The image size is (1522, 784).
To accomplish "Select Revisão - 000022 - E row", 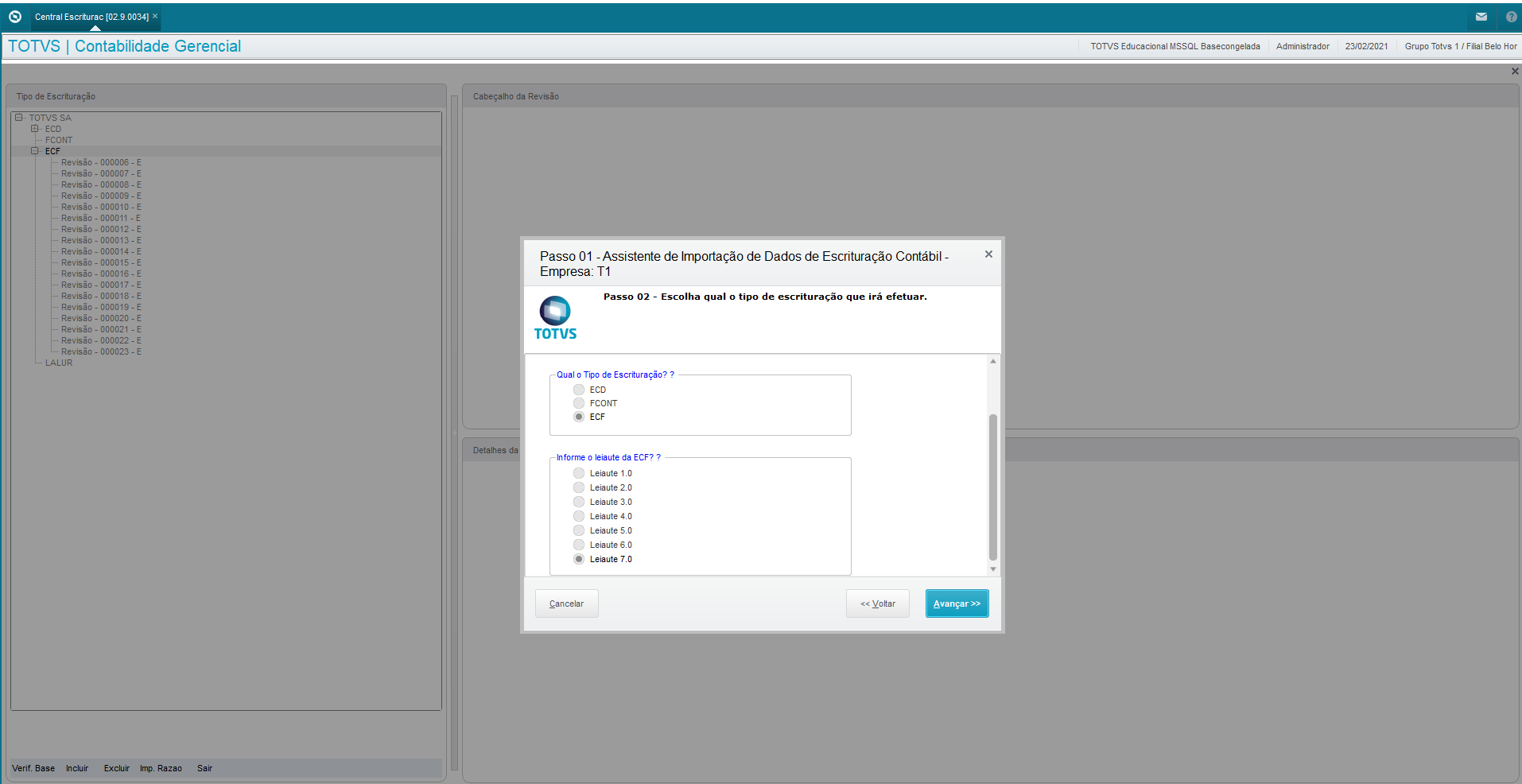I will click(101, 340).
